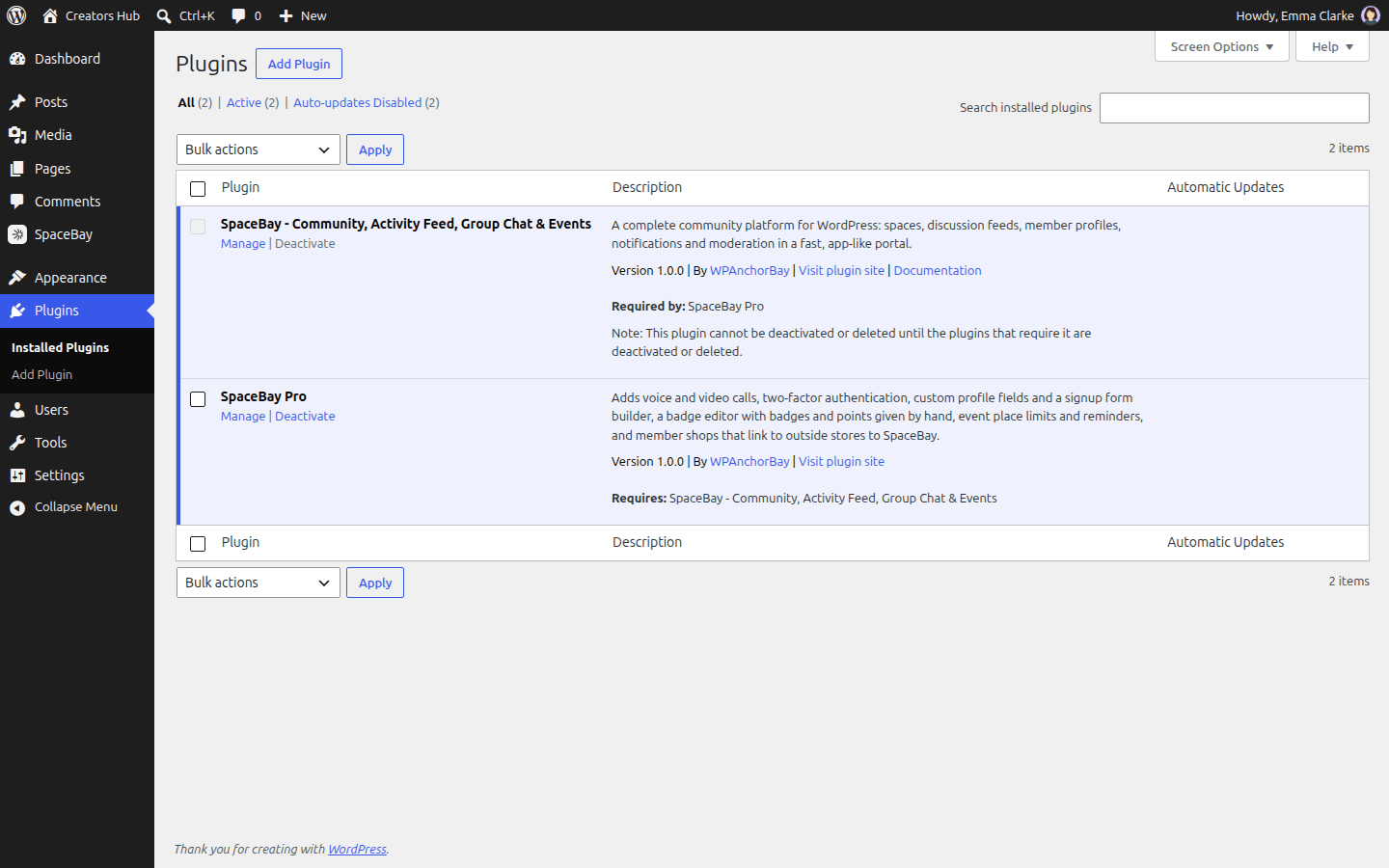
Task: View comments via the speech bubble icon
Action: click(x=238, y=15)
